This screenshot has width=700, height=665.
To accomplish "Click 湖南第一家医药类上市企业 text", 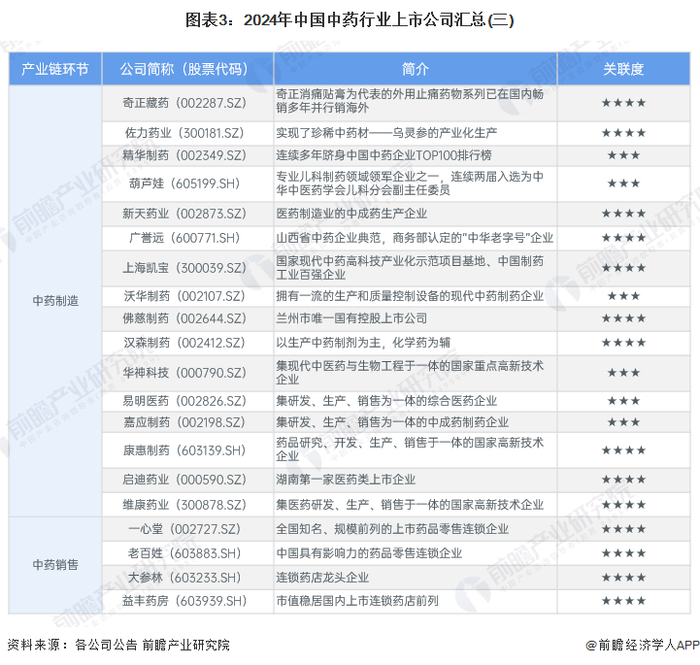I will tap(346, 480).
